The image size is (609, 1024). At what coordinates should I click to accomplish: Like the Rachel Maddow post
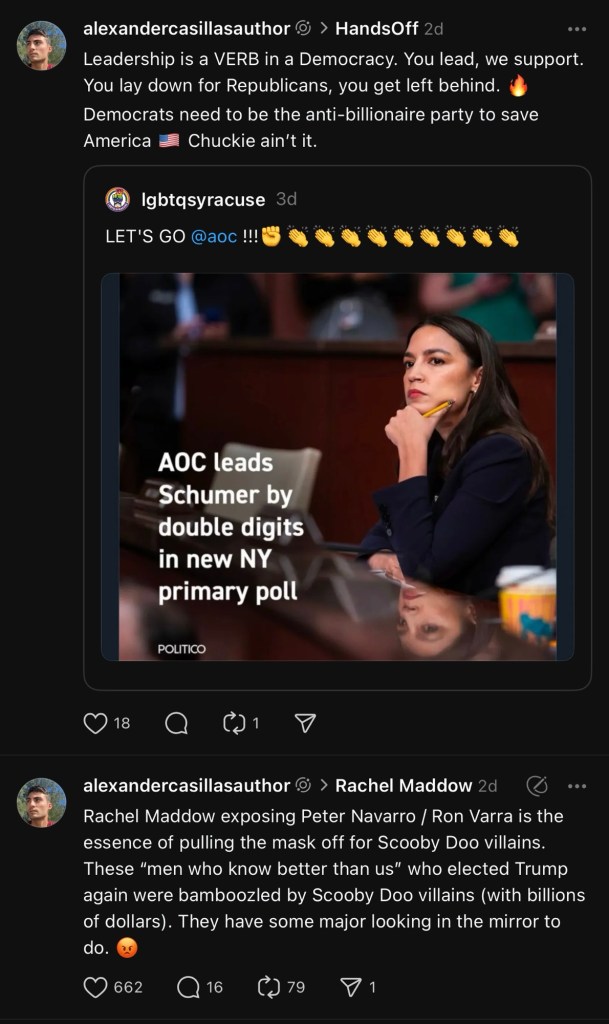pos(96,987)
